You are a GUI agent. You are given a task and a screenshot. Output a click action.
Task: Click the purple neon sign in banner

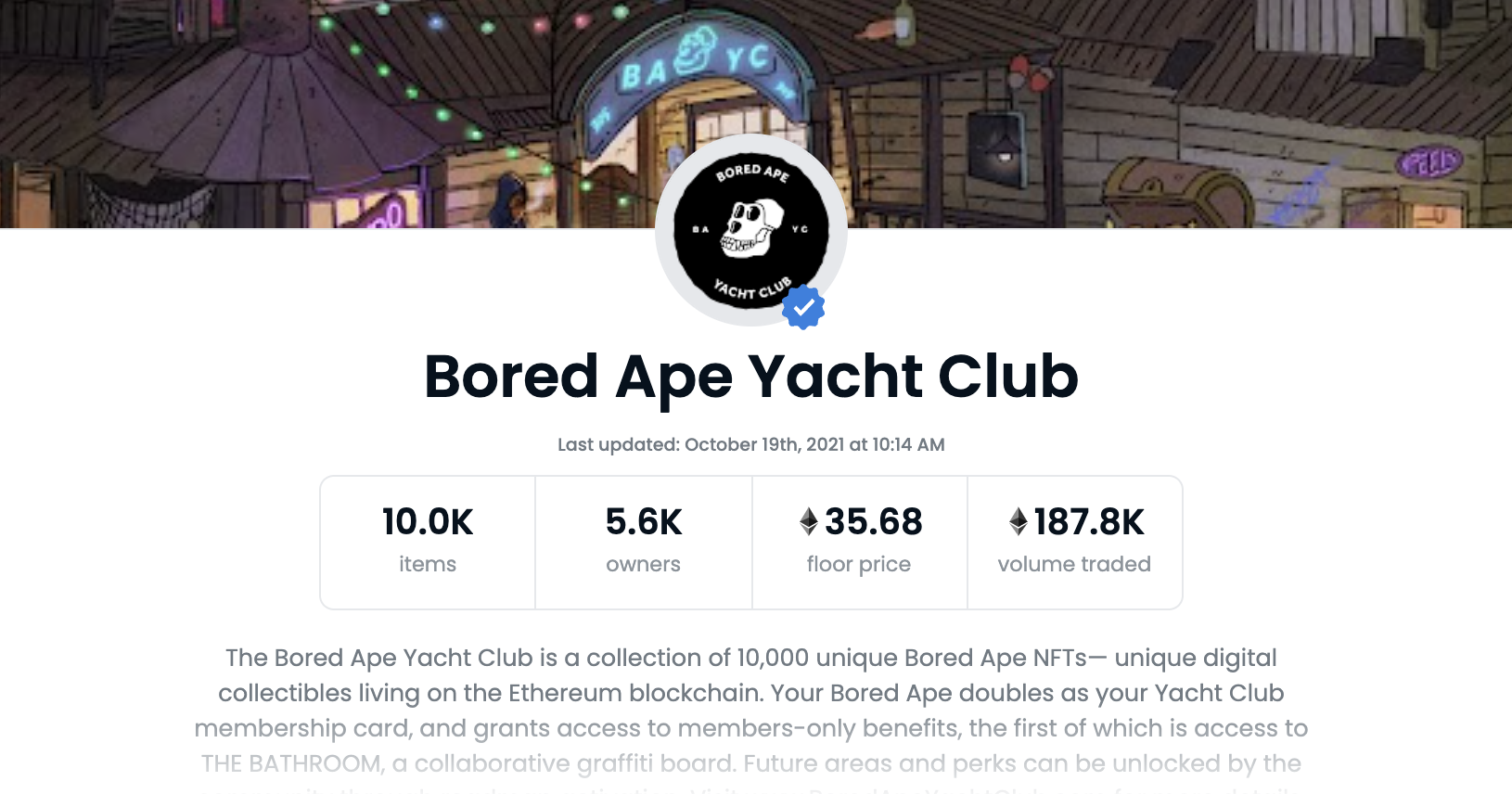1429,163
